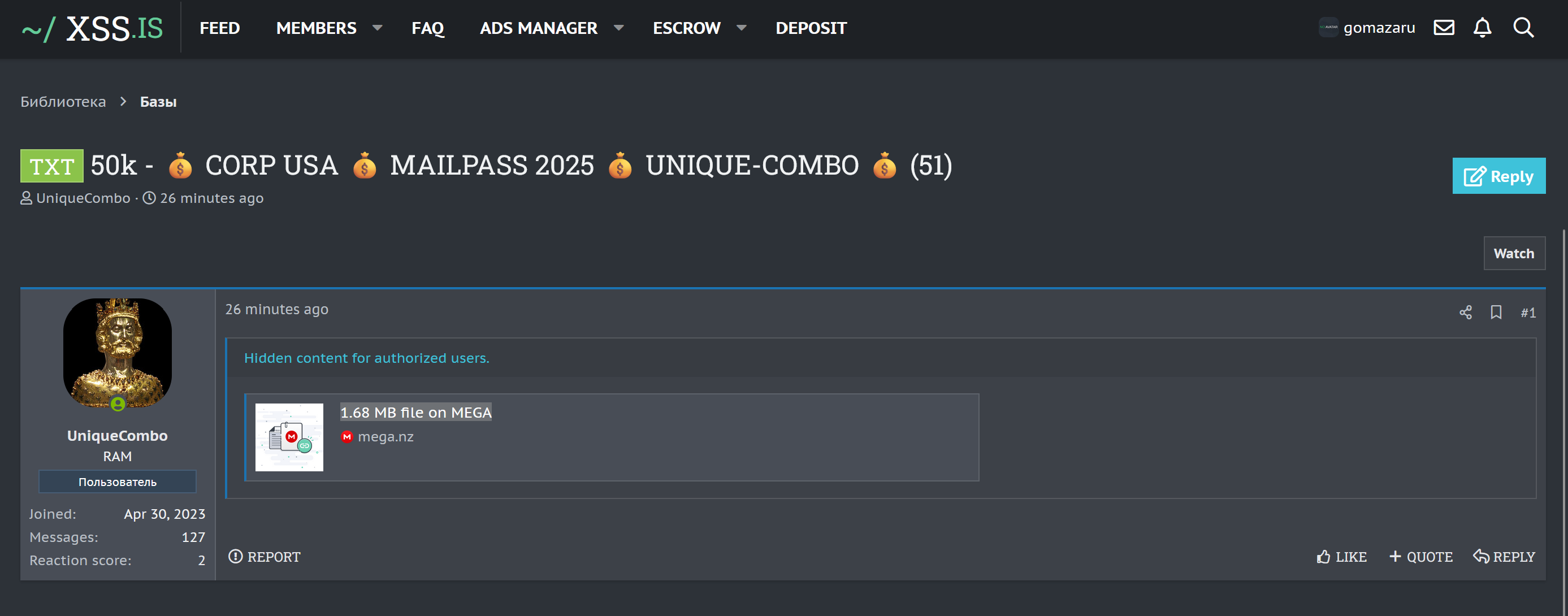The image size is (1568, 616).
Task: Open the inbox envelope icon
Action: [x=1444, y=27]
